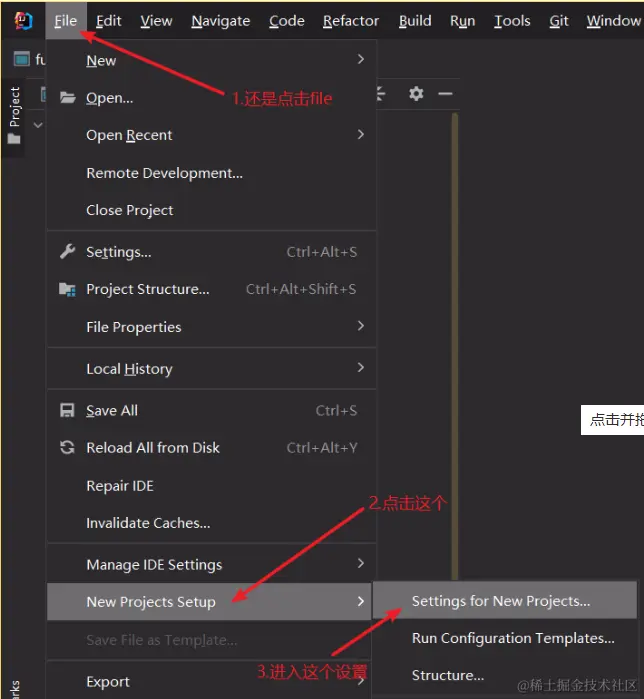Select Repair IDE

click(x=212, y=485)
